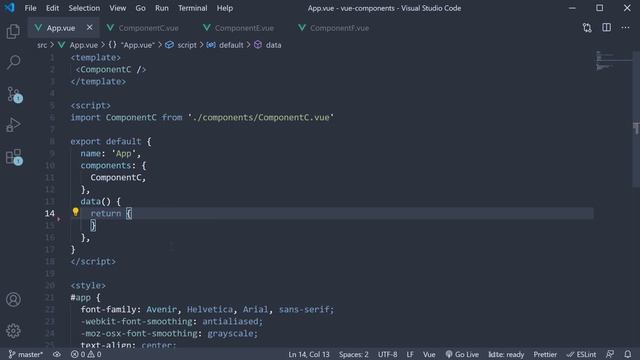Split the editor to the right
The image size is (640, 360).
[x=607, y=28]
